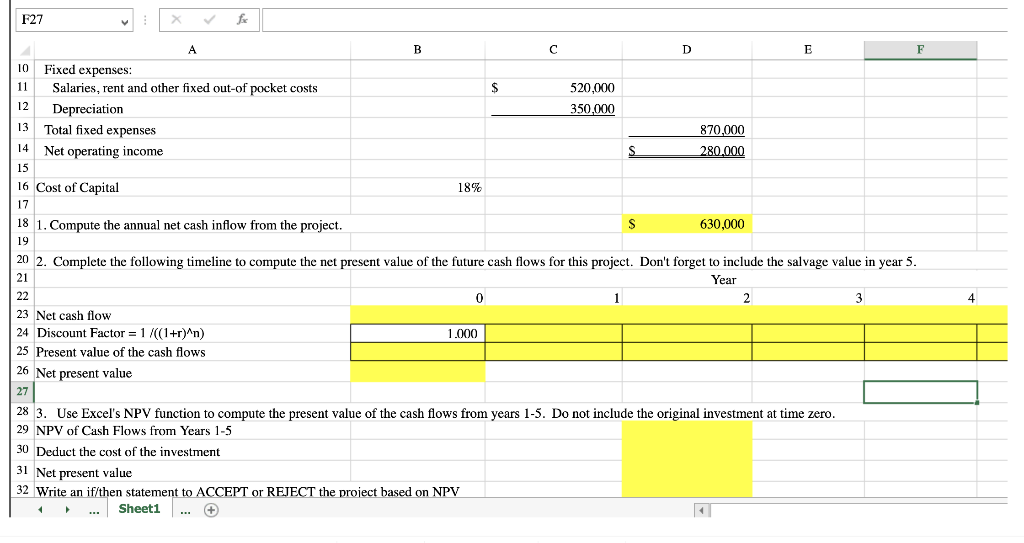
Task: Select 'Present value of the cash flows' cell
Action: pyautogui.click(x=192, y=352)
